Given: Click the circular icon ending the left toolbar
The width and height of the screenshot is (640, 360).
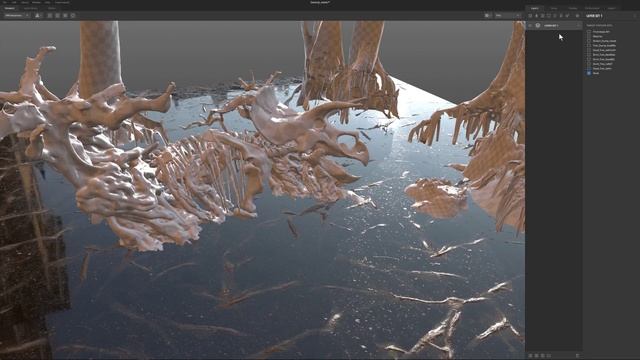Looking at the screenshot, I should coord(73,16).
